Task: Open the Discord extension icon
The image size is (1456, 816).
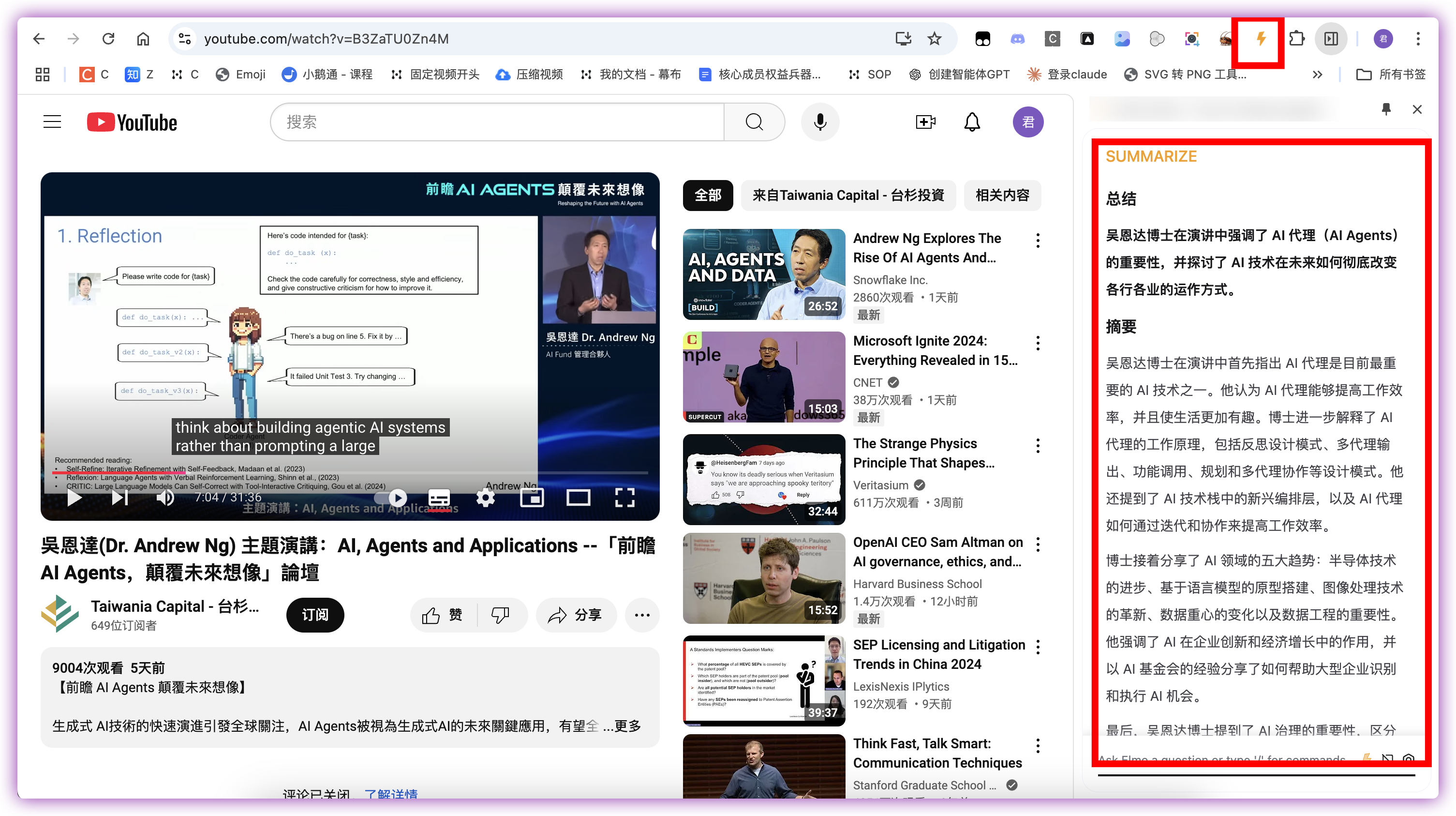Action: tap(1017, 38)
